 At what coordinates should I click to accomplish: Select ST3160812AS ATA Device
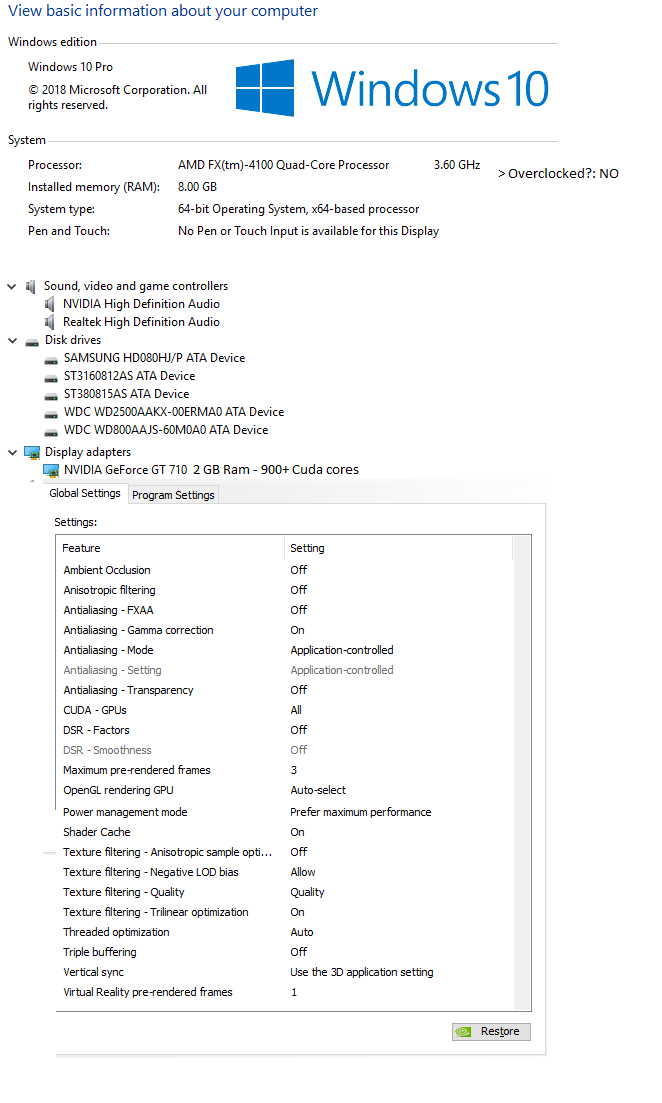pyautogui.click(x=129, y=376)
